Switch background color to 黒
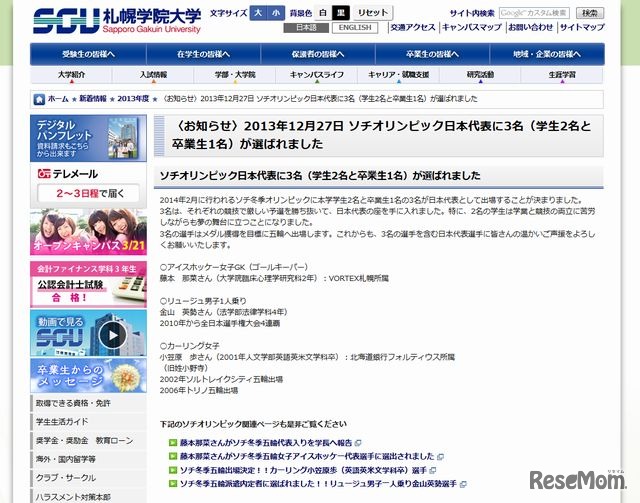 (x=341, y=13)
